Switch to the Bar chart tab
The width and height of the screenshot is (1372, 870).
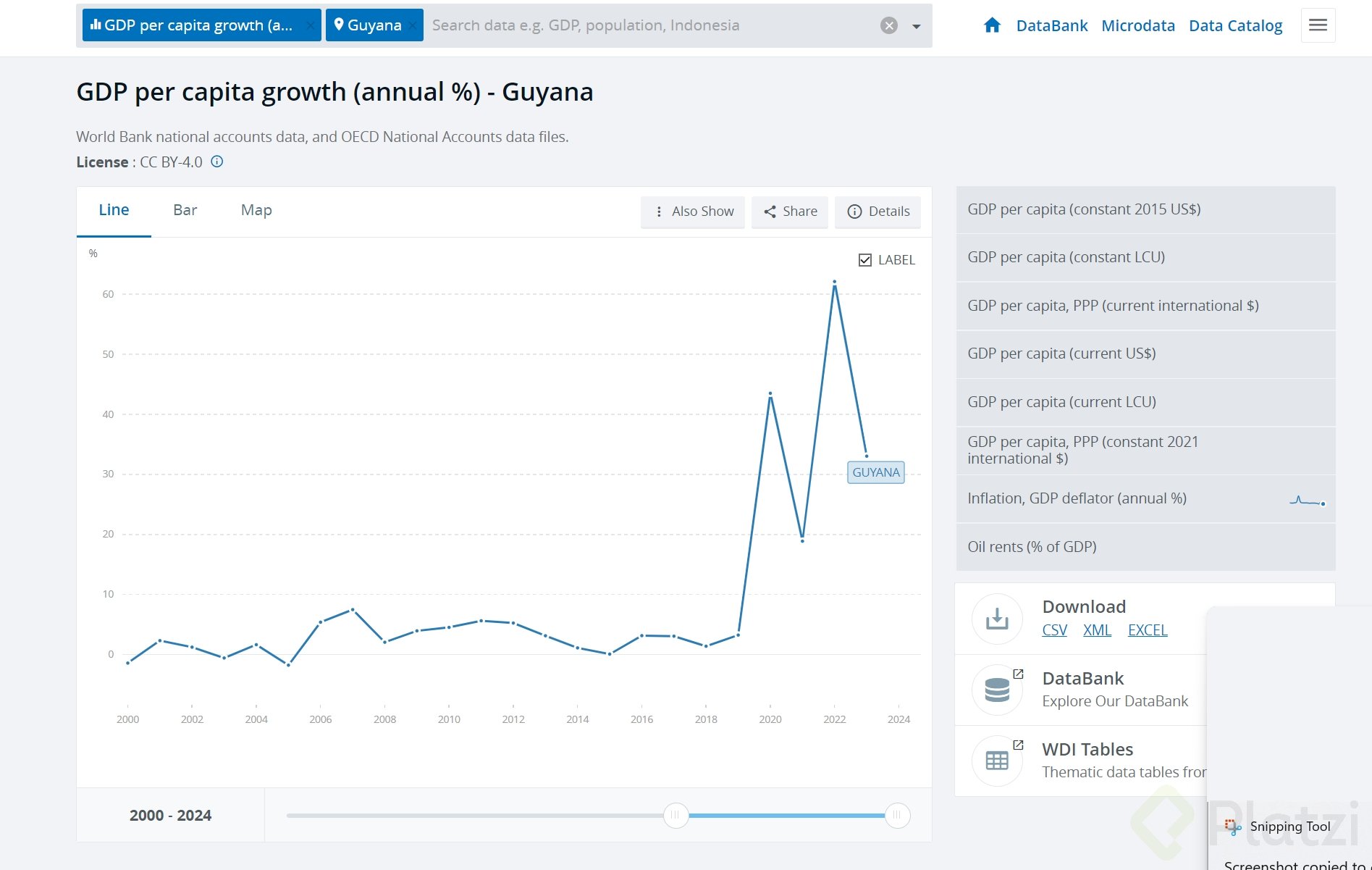(x=185, y=210)
